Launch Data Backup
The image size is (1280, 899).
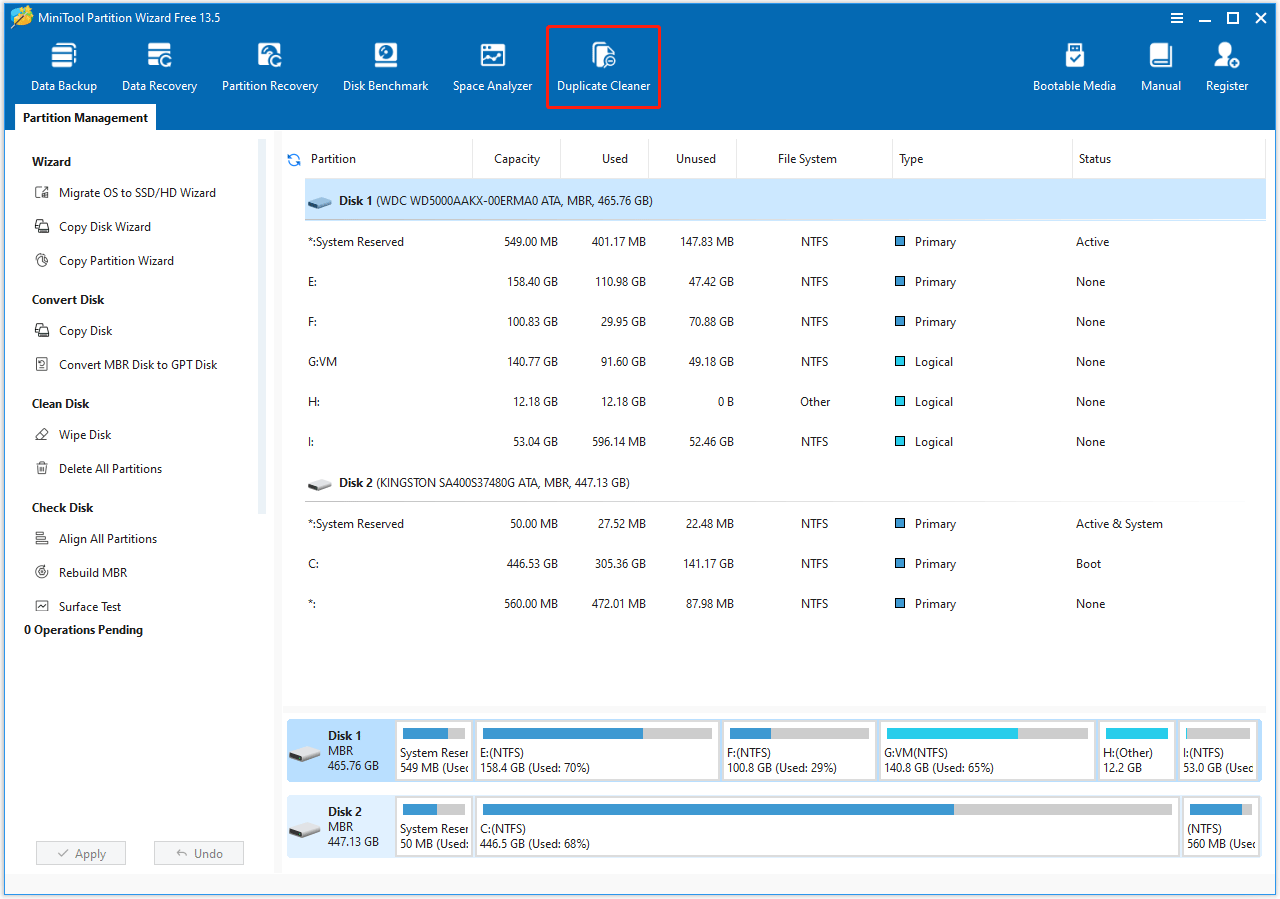(x=63, y=65)
